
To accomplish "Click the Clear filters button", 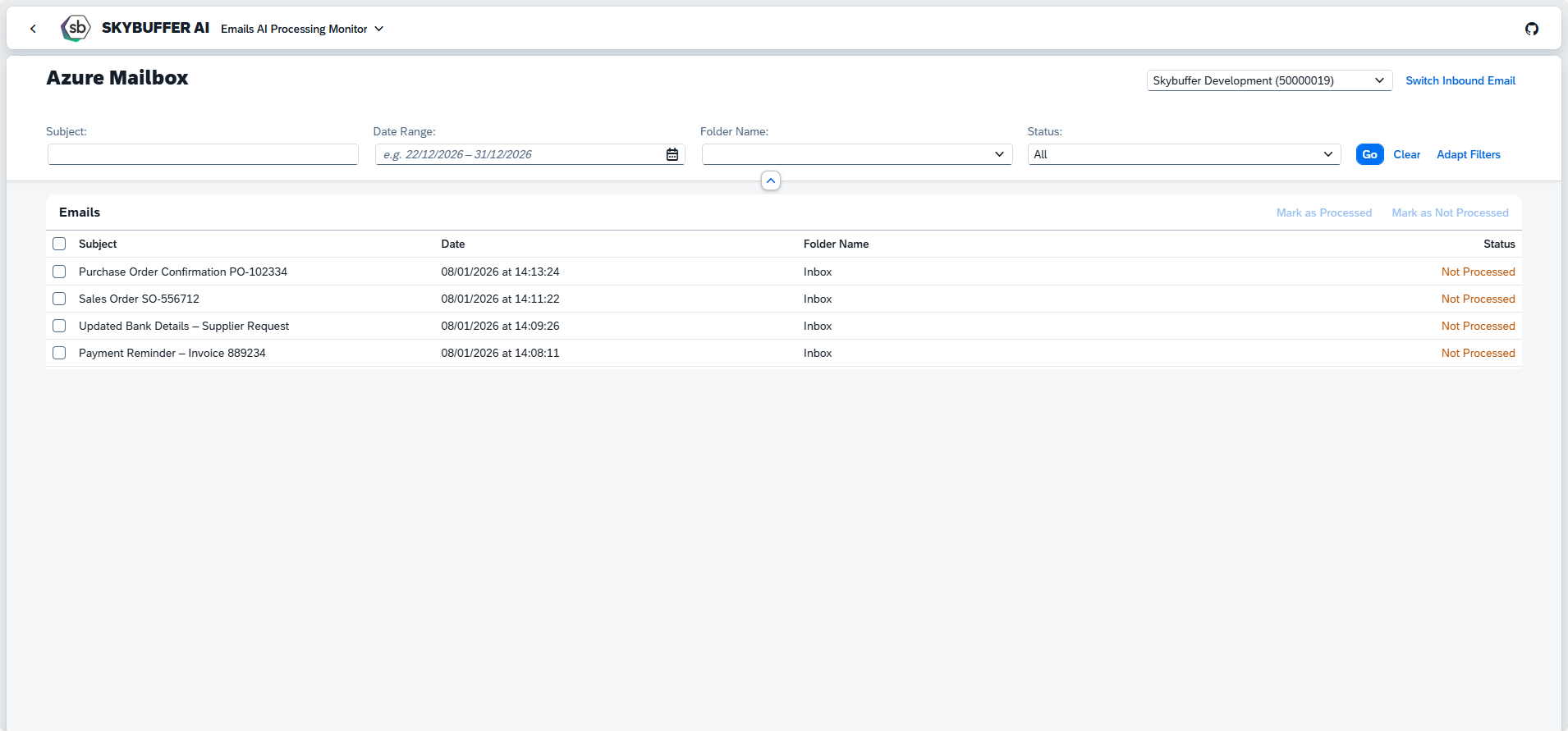I will click(1406, 154).
